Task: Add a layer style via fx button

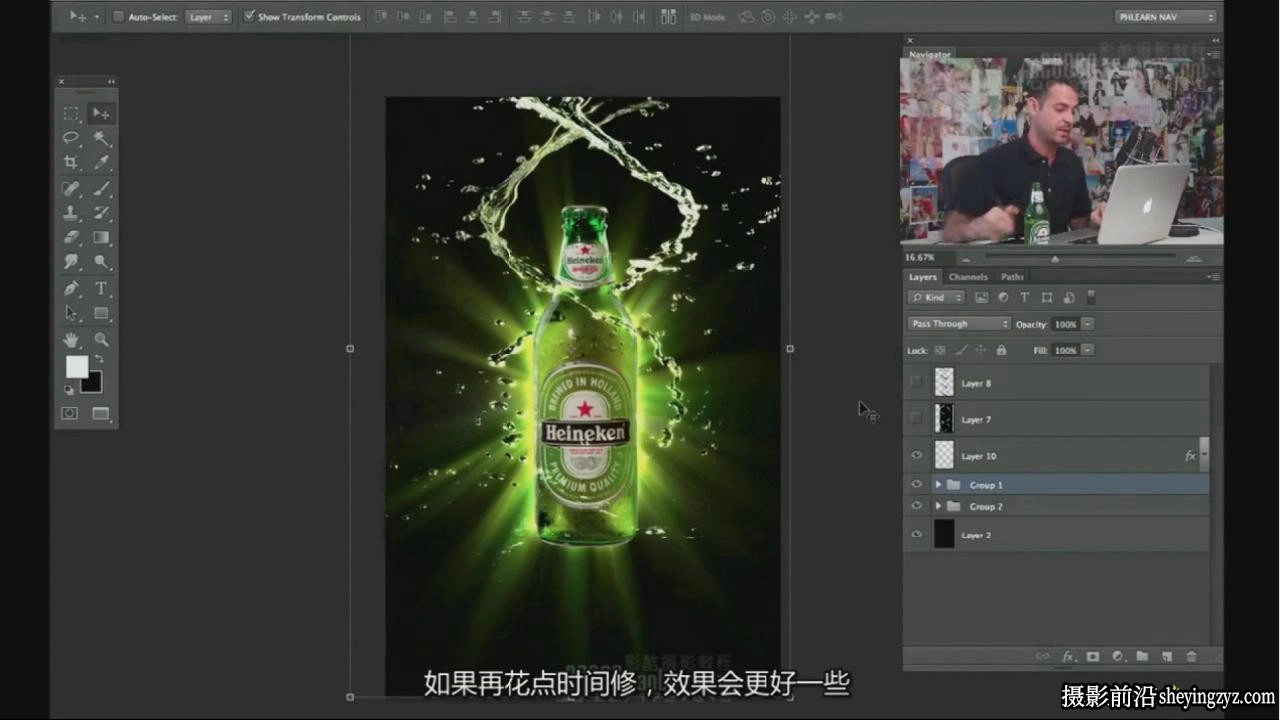Action: (1068, 656)
